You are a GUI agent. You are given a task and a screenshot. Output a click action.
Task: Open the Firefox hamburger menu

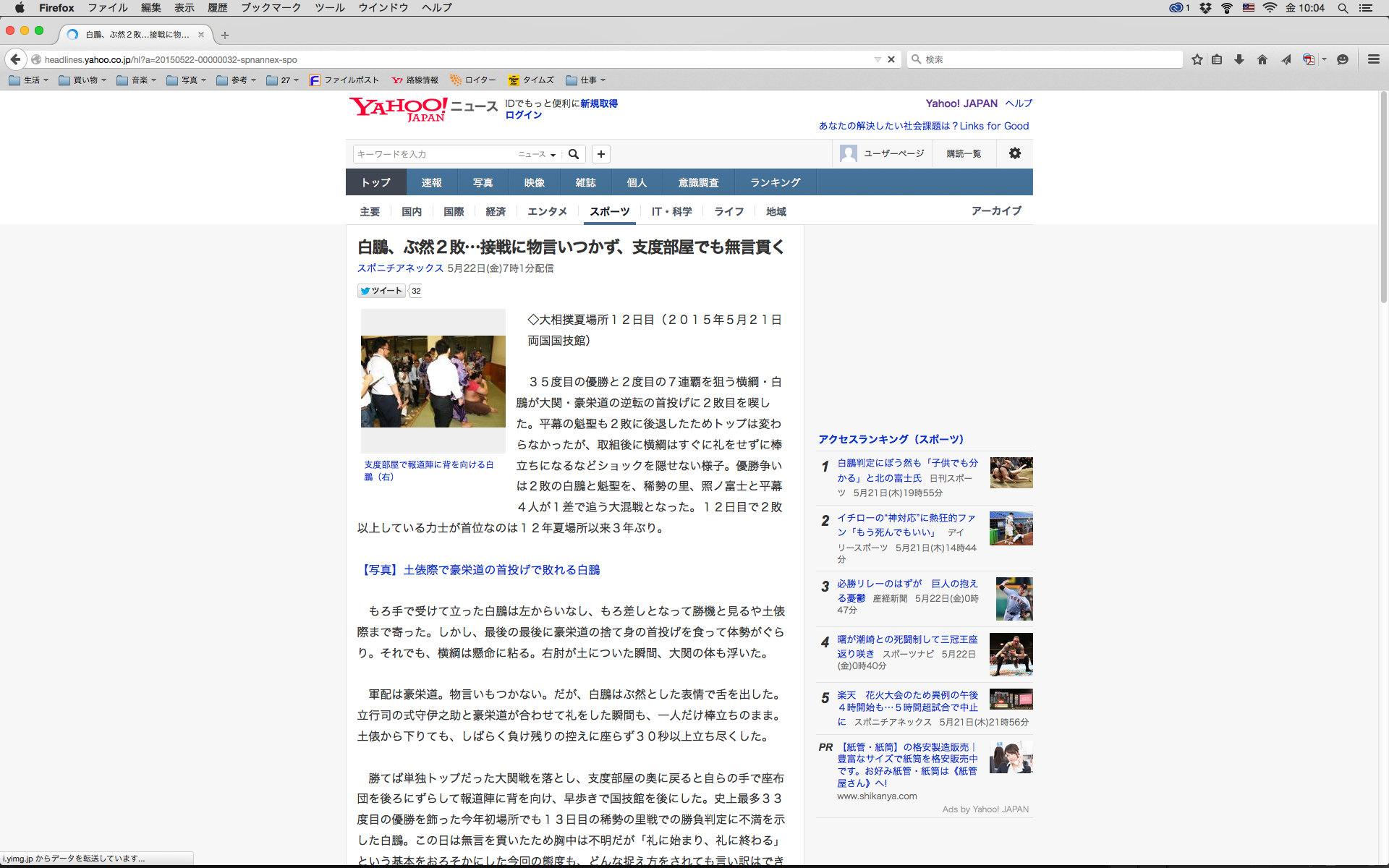pos(1373,59)
